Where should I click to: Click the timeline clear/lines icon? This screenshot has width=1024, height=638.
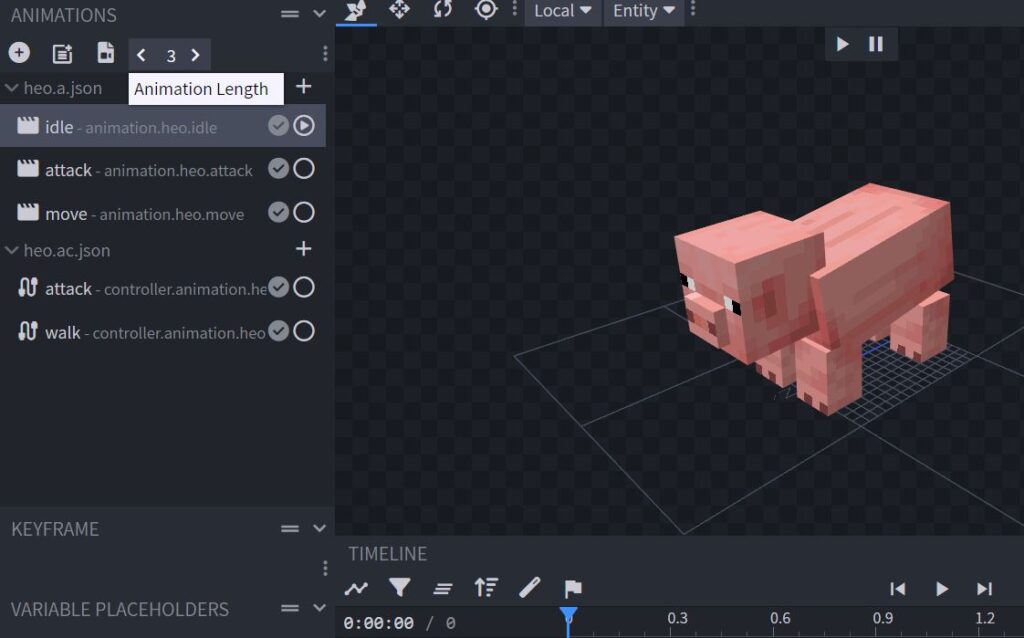(443, 589)
